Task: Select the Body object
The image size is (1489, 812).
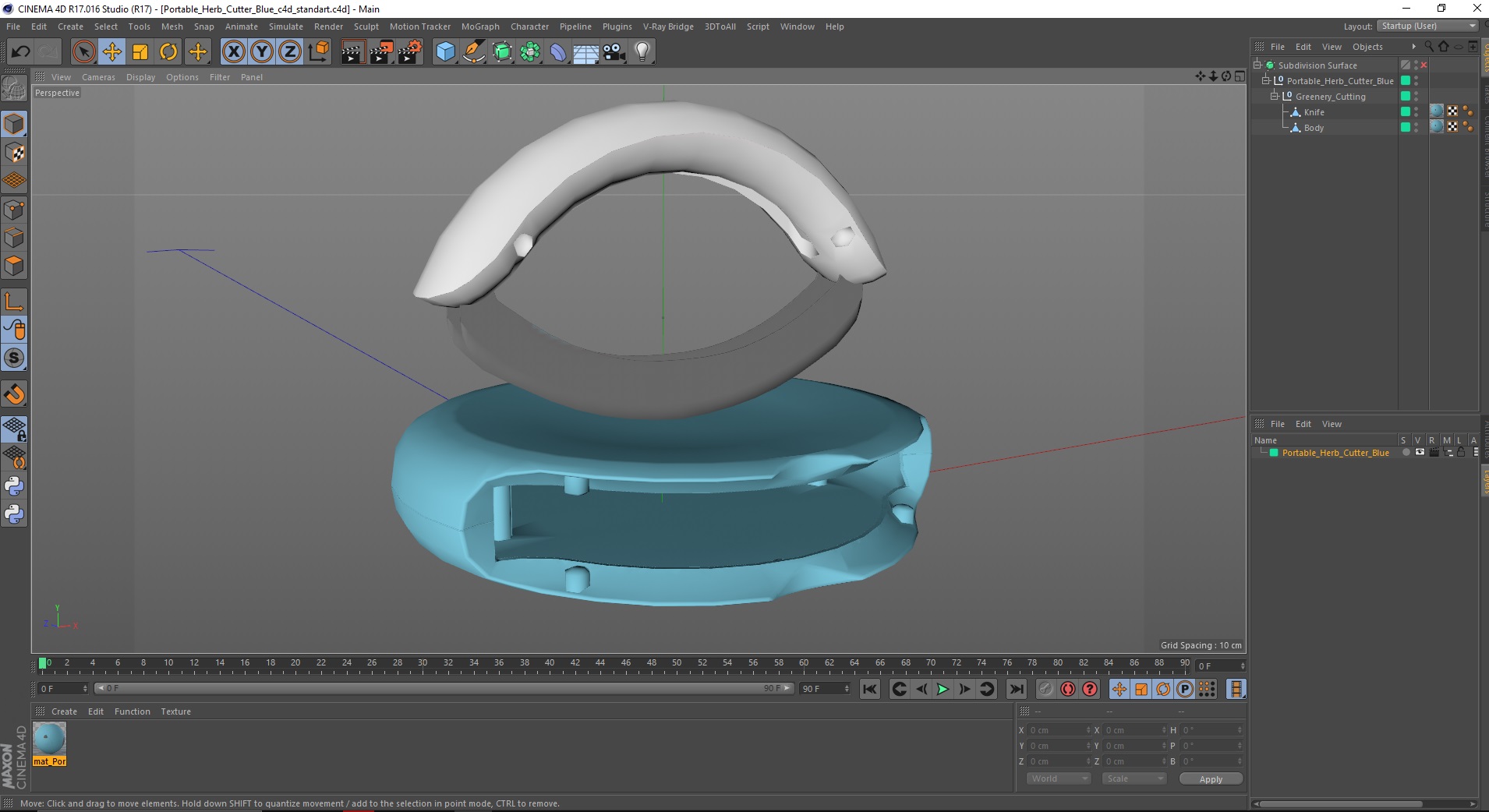Action: pyautogui.click(x=1314, y=128)
